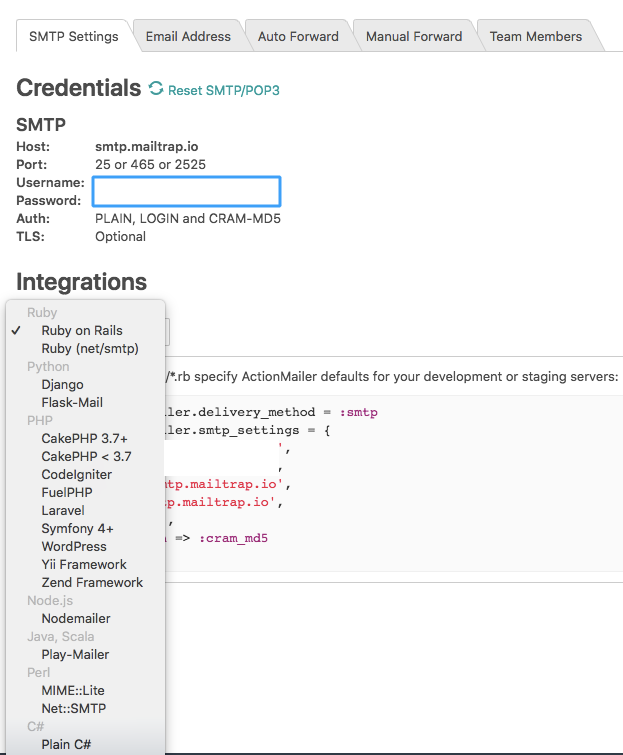
Task: Open the Team Members tab
Action: [x=536, y=36]
